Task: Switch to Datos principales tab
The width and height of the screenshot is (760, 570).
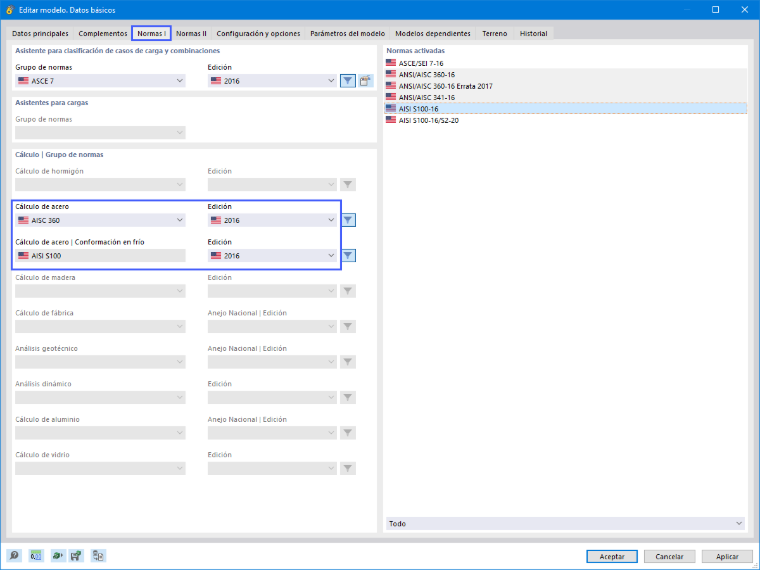Action: point(40,33)
